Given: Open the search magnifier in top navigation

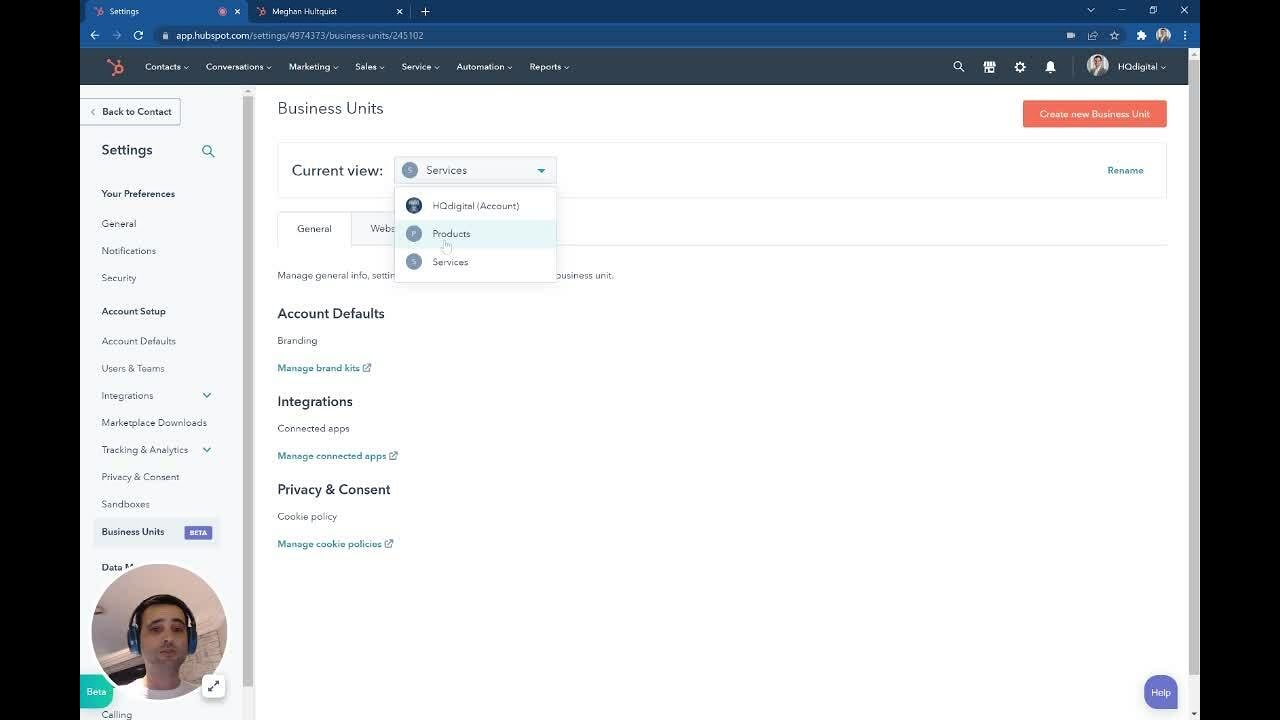Looking at the screenshot, I should click(x=958, y=67).
